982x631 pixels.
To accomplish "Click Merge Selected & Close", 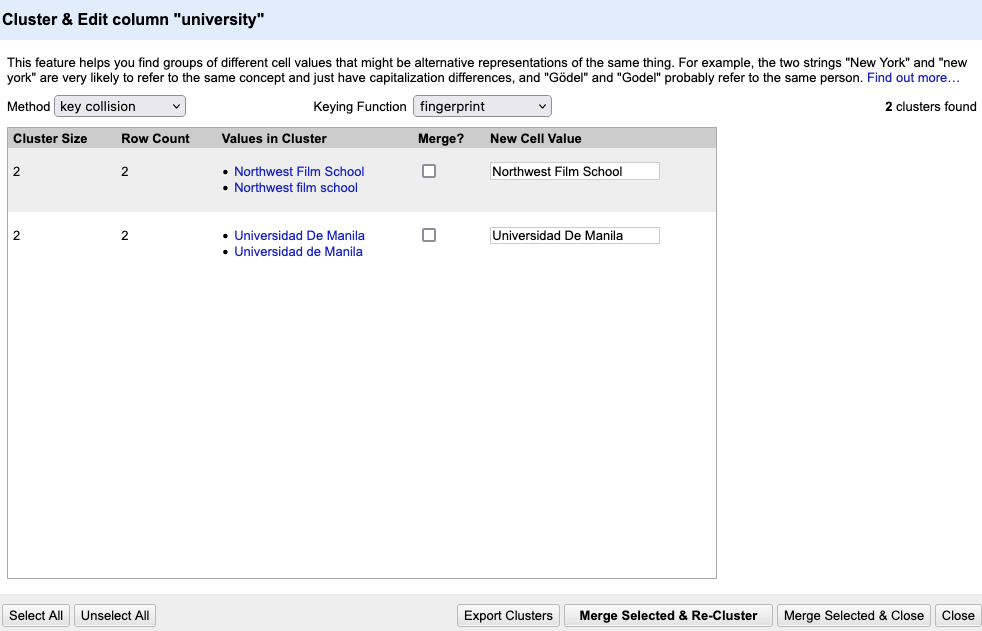I will click(854, 615).
